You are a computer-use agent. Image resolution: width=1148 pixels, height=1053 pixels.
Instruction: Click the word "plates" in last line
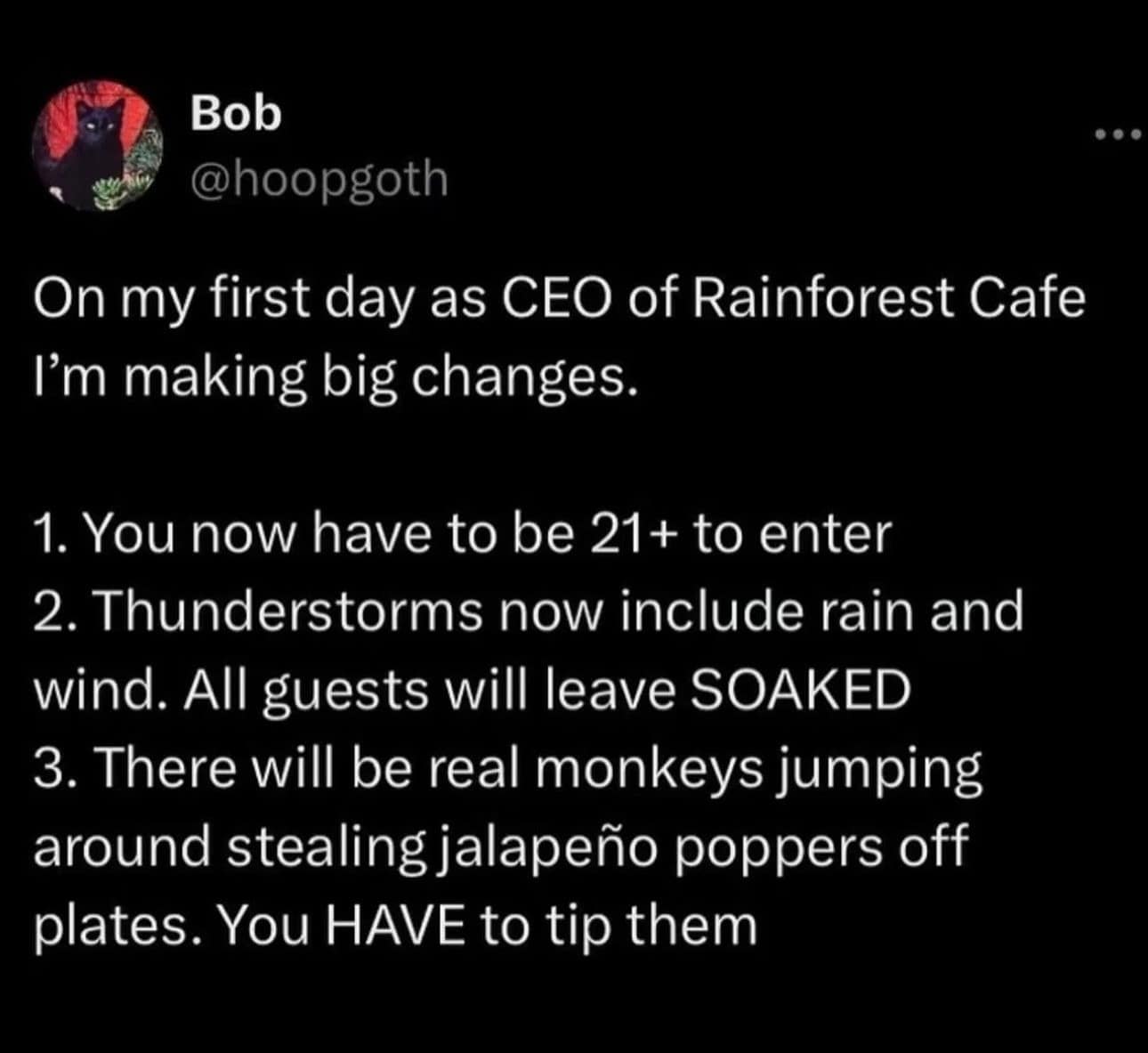point(113,925)
